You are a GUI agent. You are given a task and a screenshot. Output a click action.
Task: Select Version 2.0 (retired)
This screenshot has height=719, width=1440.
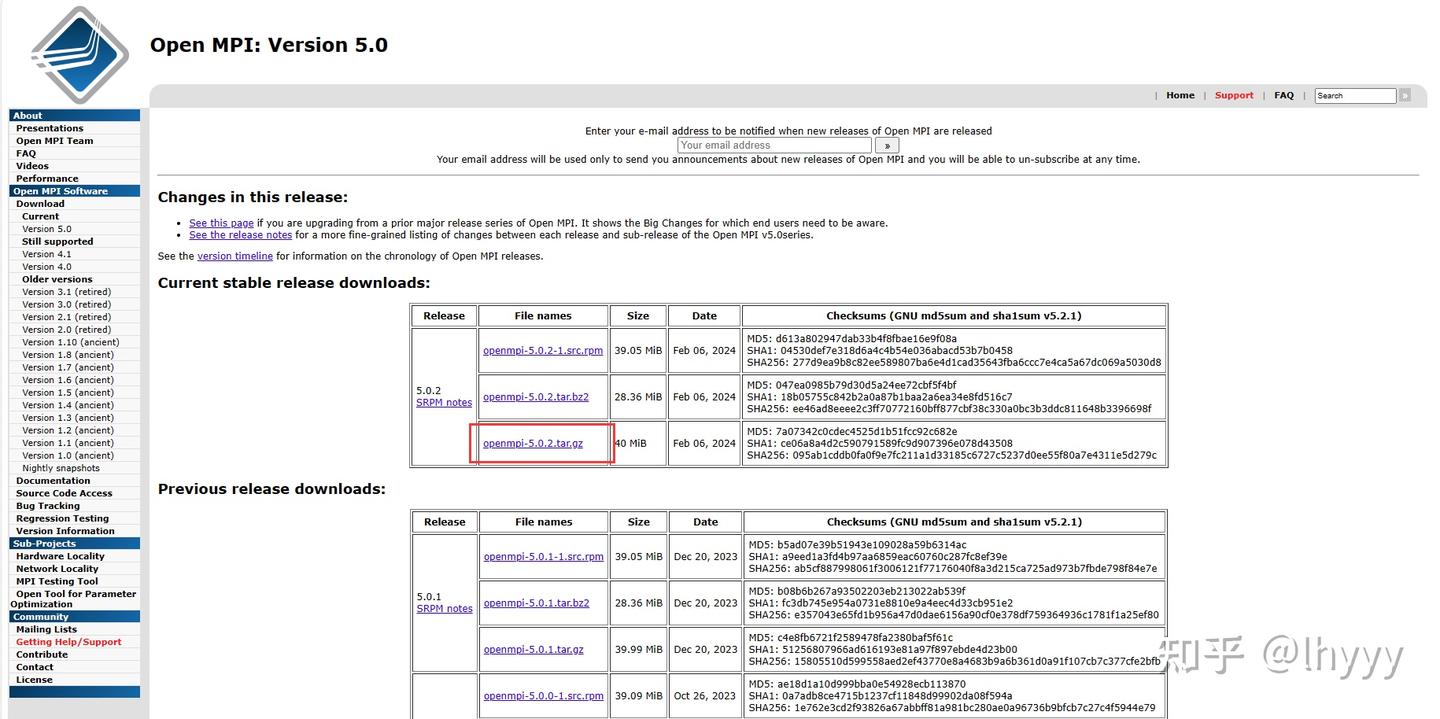(67, 330)
